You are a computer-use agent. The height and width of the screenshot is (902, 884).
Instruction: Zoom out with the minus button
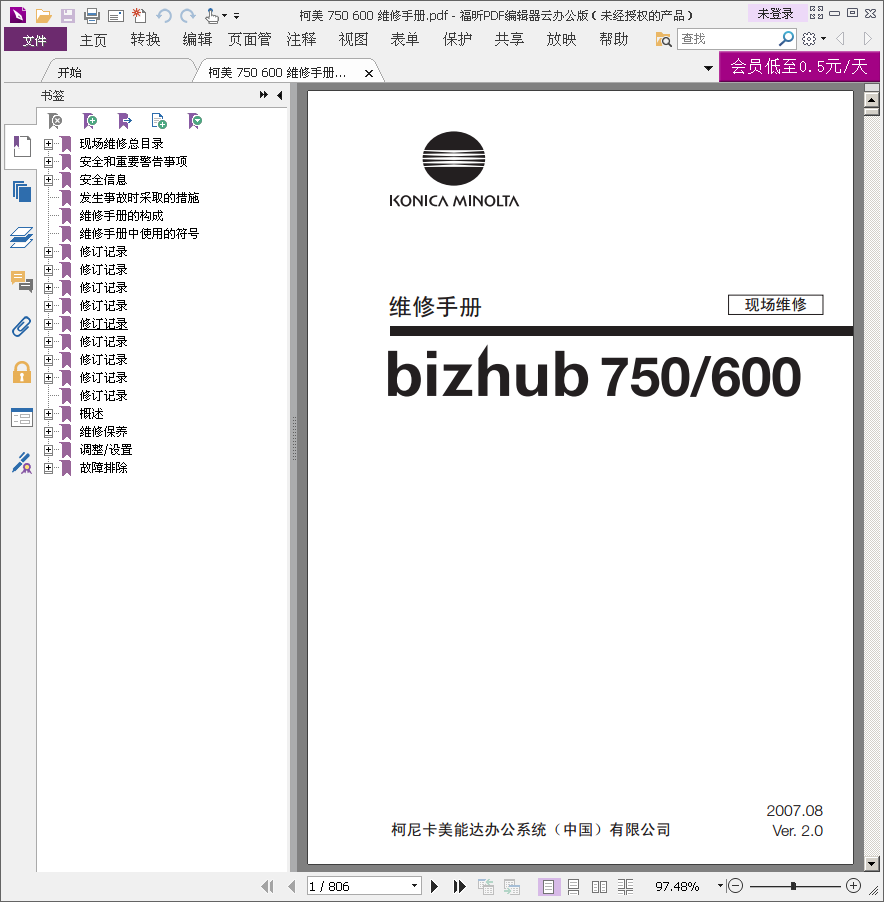[x=736, y=886]
